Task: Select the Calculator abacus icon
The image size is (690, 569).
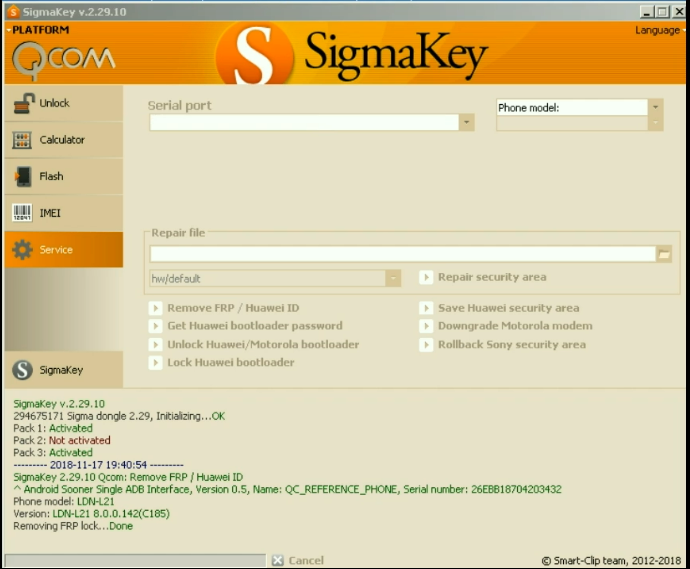Action: point(22,140)
